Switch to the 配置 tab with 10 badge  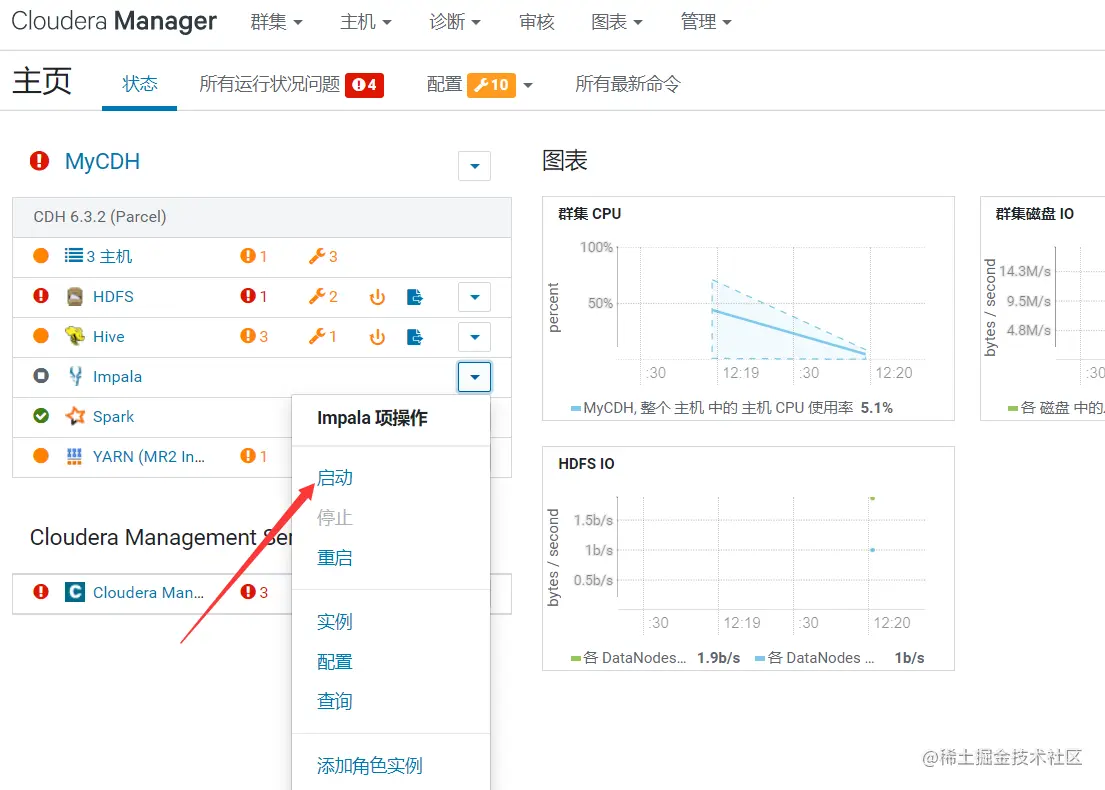471,85
